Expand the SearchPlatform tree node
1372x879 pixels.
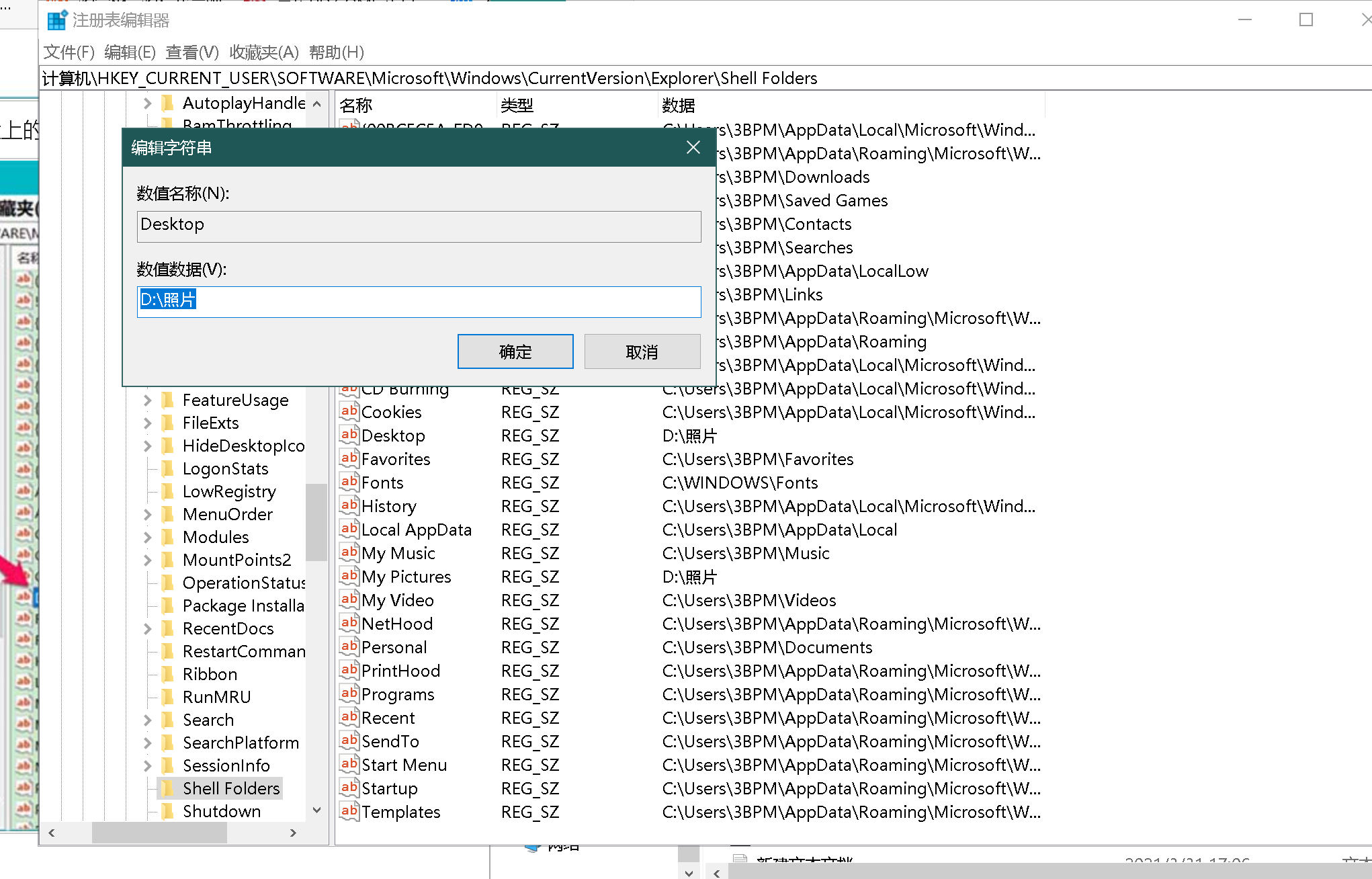point(148,743)
